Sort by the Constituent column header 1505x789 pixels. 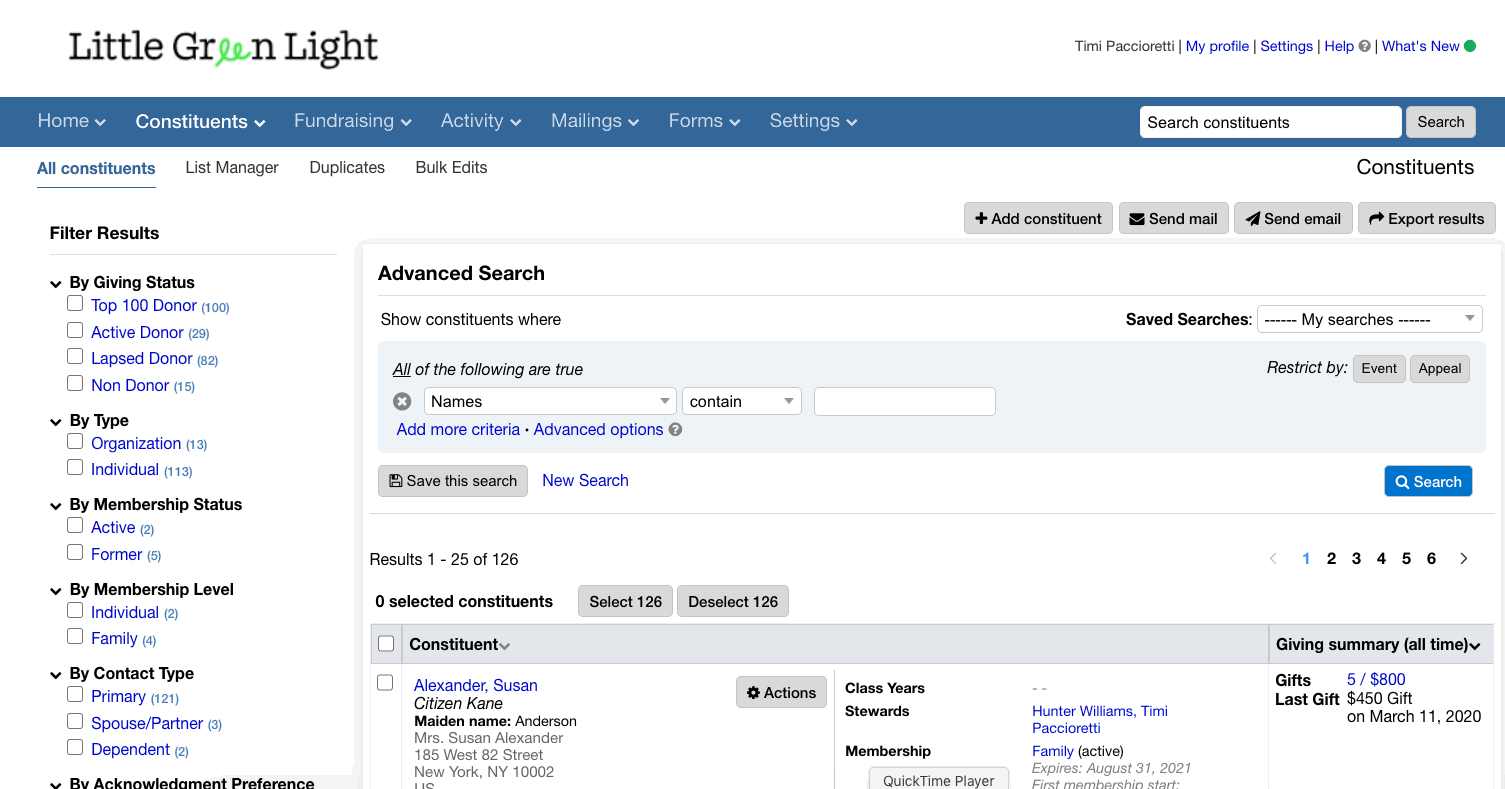coord(460,645)
